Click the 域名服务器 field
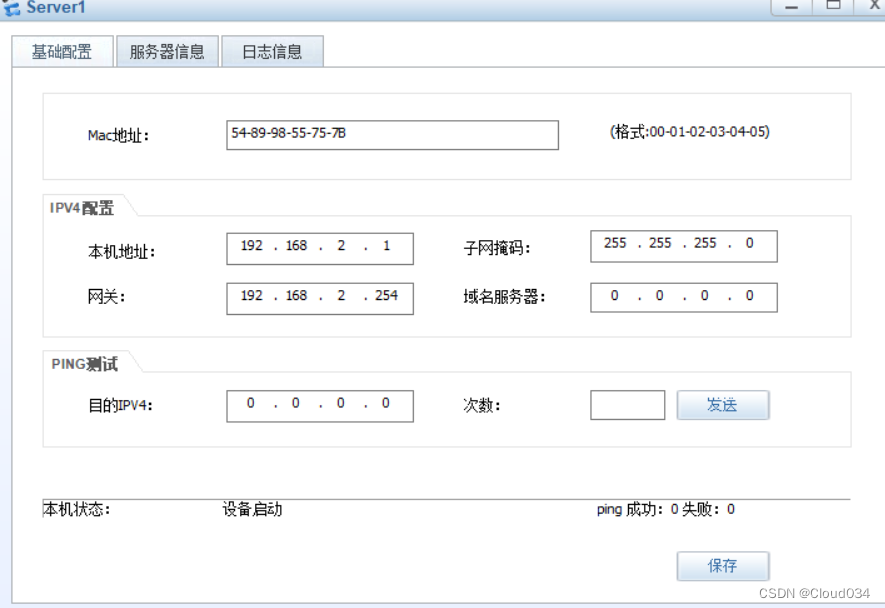The height and width of the screenshot is (608, 885). (684, 298)
